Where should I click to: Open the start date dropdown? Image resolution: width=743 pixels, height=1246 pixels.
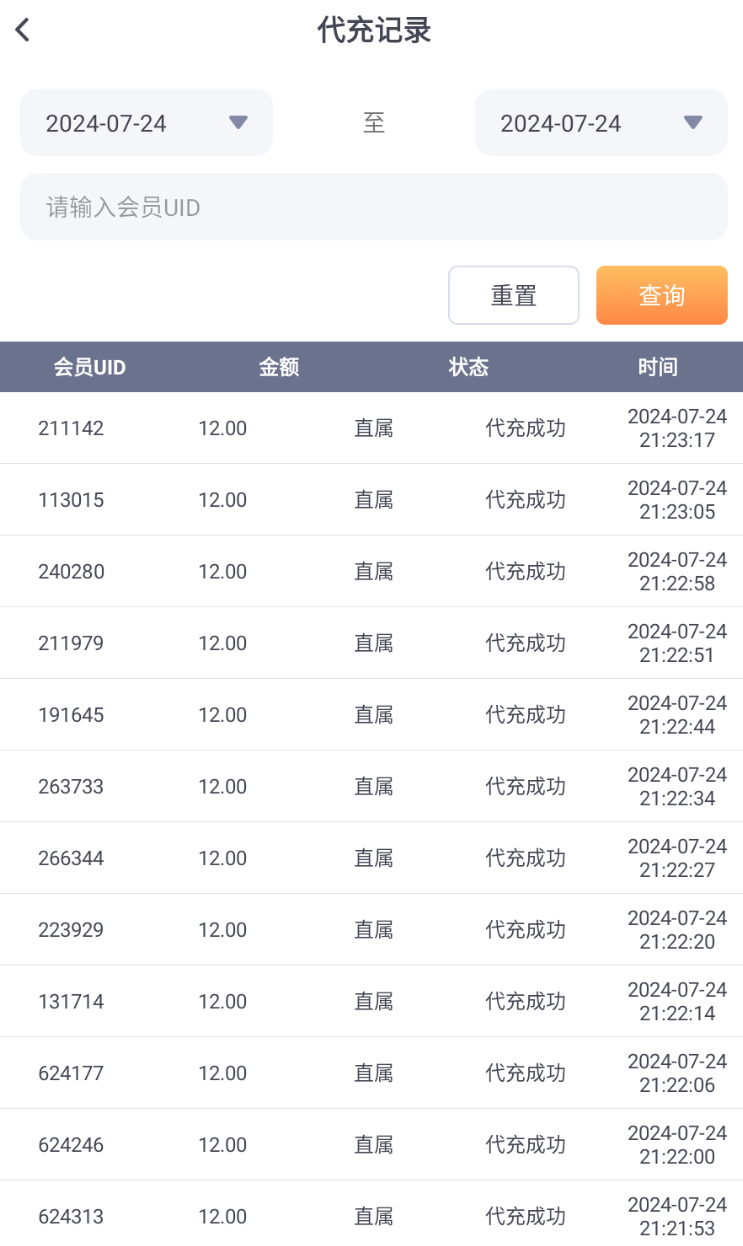146,123
